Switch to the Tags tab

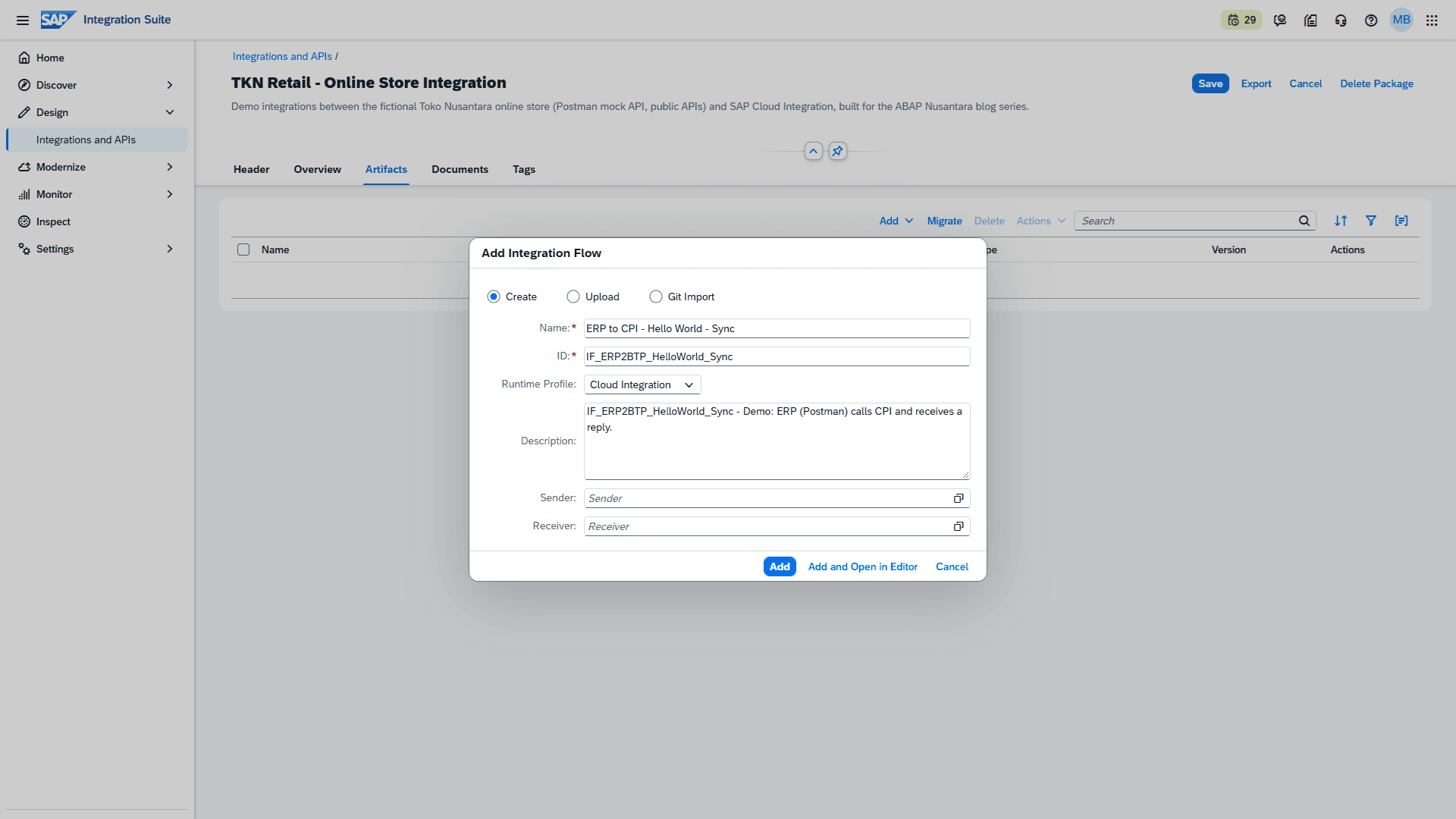(x=524, y=169)
